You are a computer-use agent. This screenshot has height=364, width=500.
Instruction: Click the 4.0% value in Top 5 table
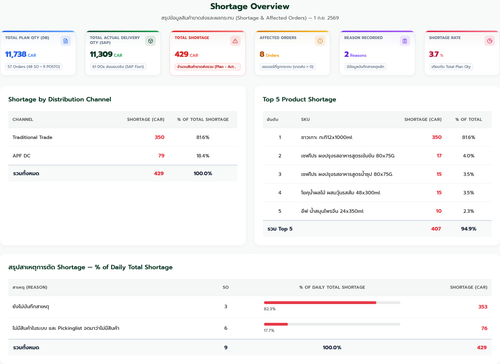point(468,156)
